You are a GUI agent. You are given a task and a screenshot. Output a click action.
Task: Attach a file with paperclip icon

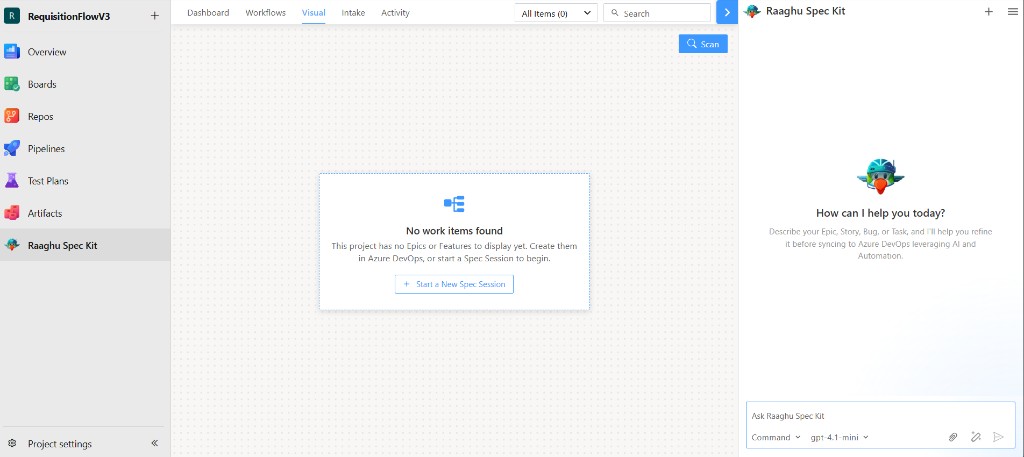pyautogui.click(x=953, y=437)
